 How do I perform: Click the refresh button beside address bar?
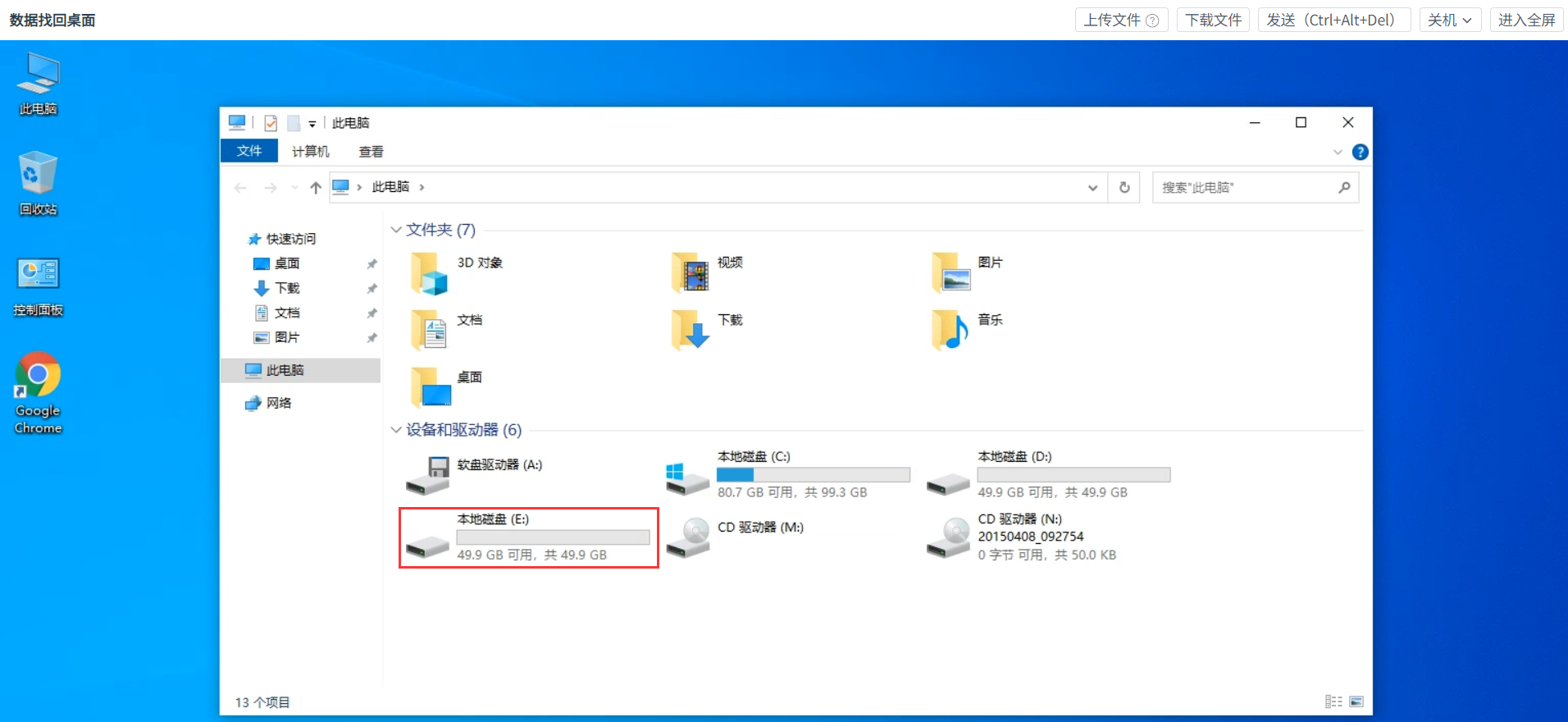pyautogui.click(x=1124, y=188)
